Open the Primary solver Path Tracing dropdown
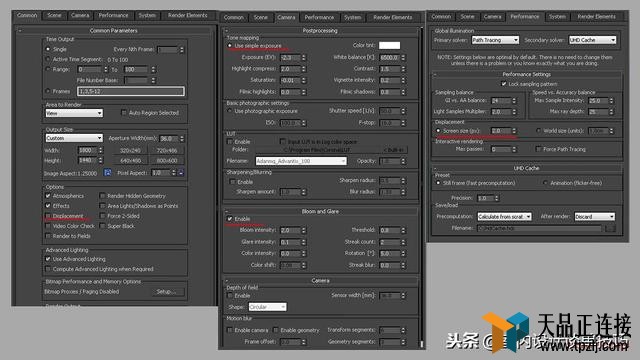Screen dimensions: 640x360 click(495, 40)
